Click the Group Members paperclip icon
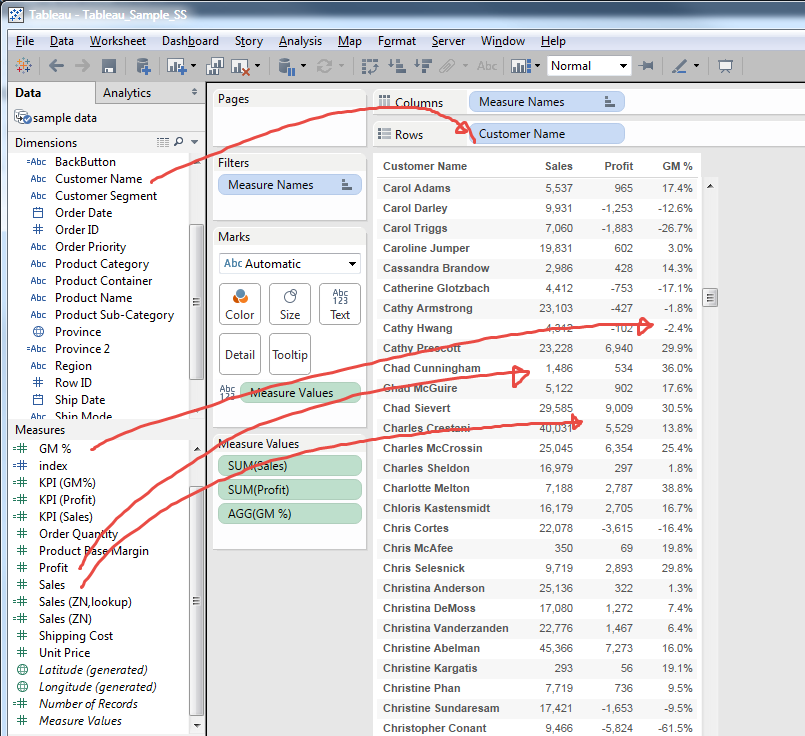 coord(447,66)
